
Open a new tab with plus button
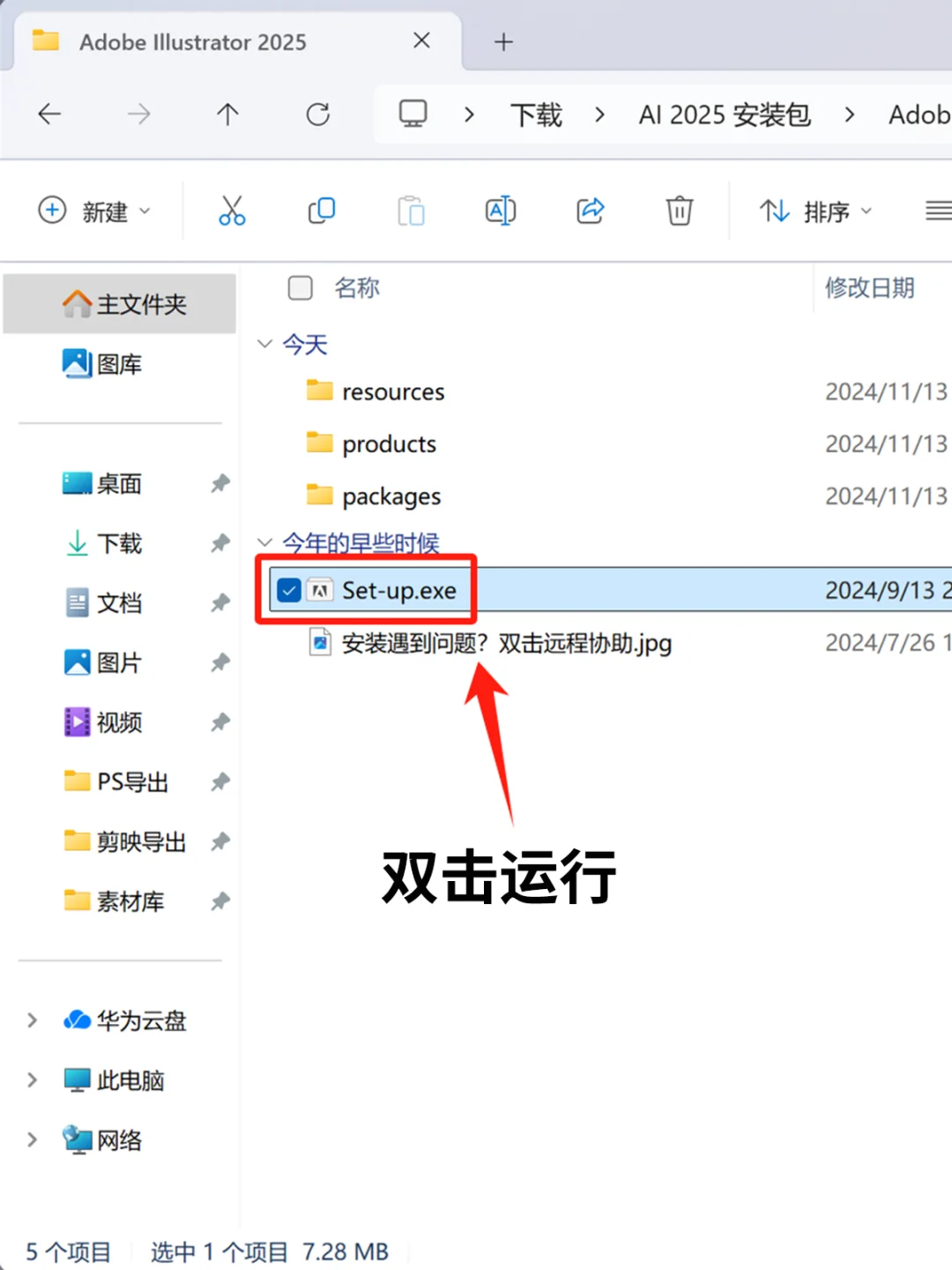click(503, 41)
